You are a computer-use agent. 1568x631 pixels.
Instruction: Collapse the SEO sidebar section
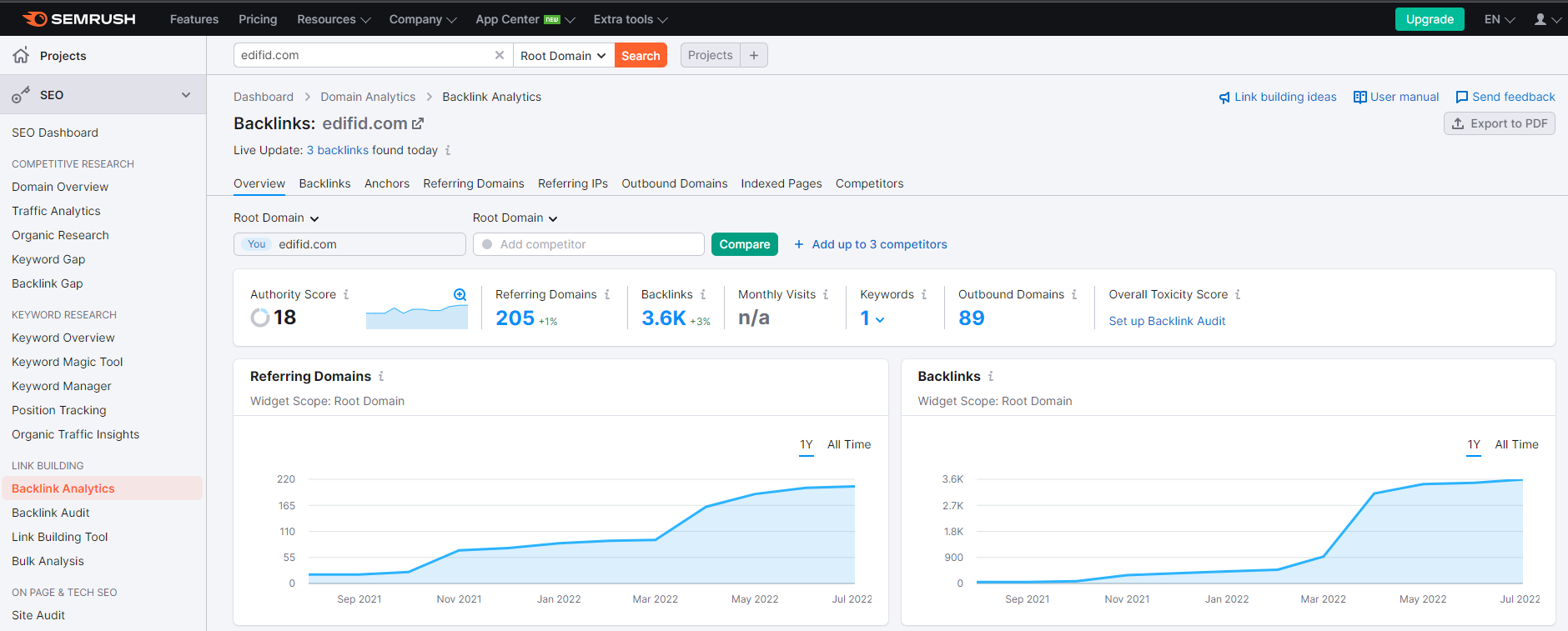click(x=186, y=95)
